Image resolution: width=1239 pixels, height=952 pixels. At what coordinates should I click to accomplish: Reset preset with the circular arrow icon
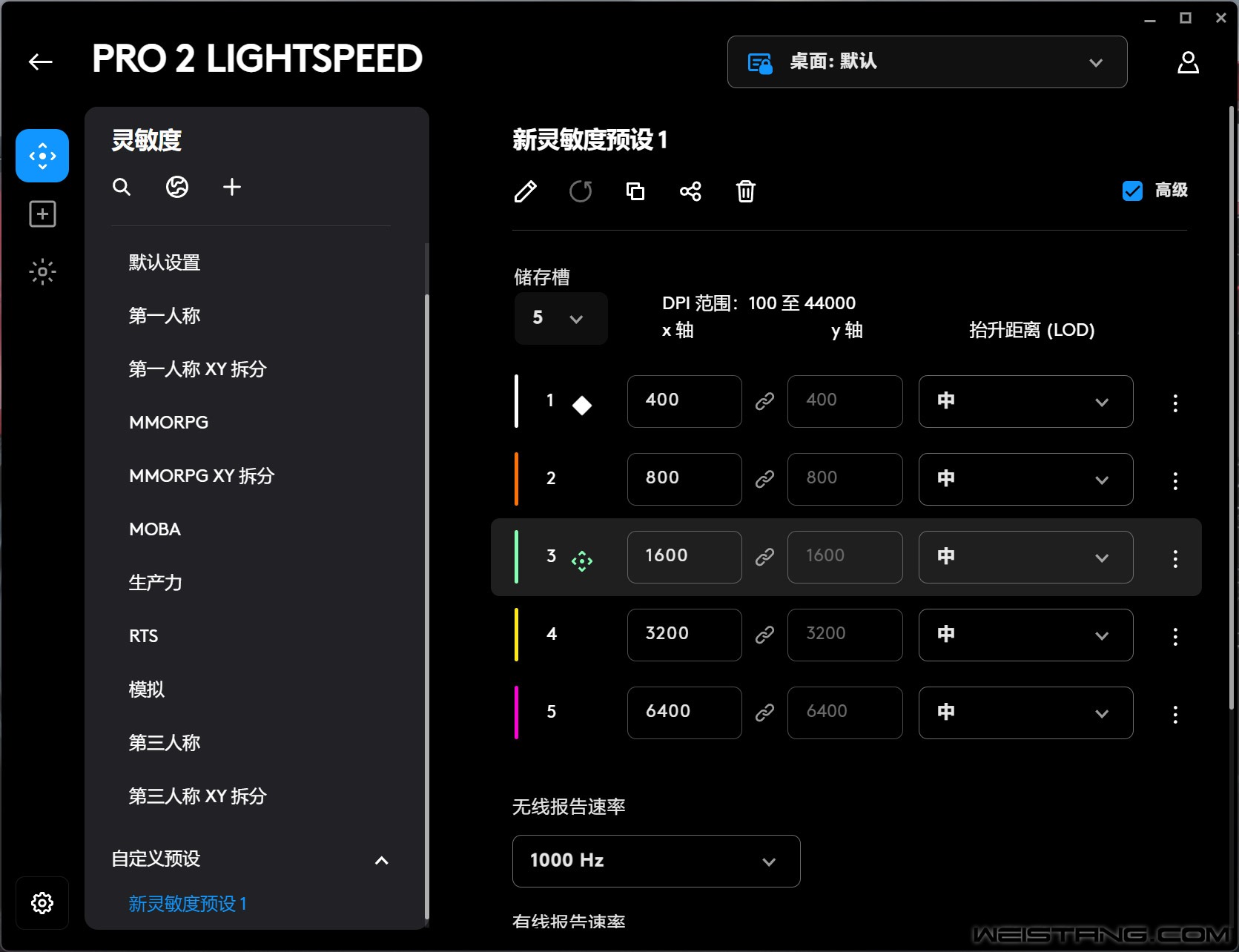(581, 191)
